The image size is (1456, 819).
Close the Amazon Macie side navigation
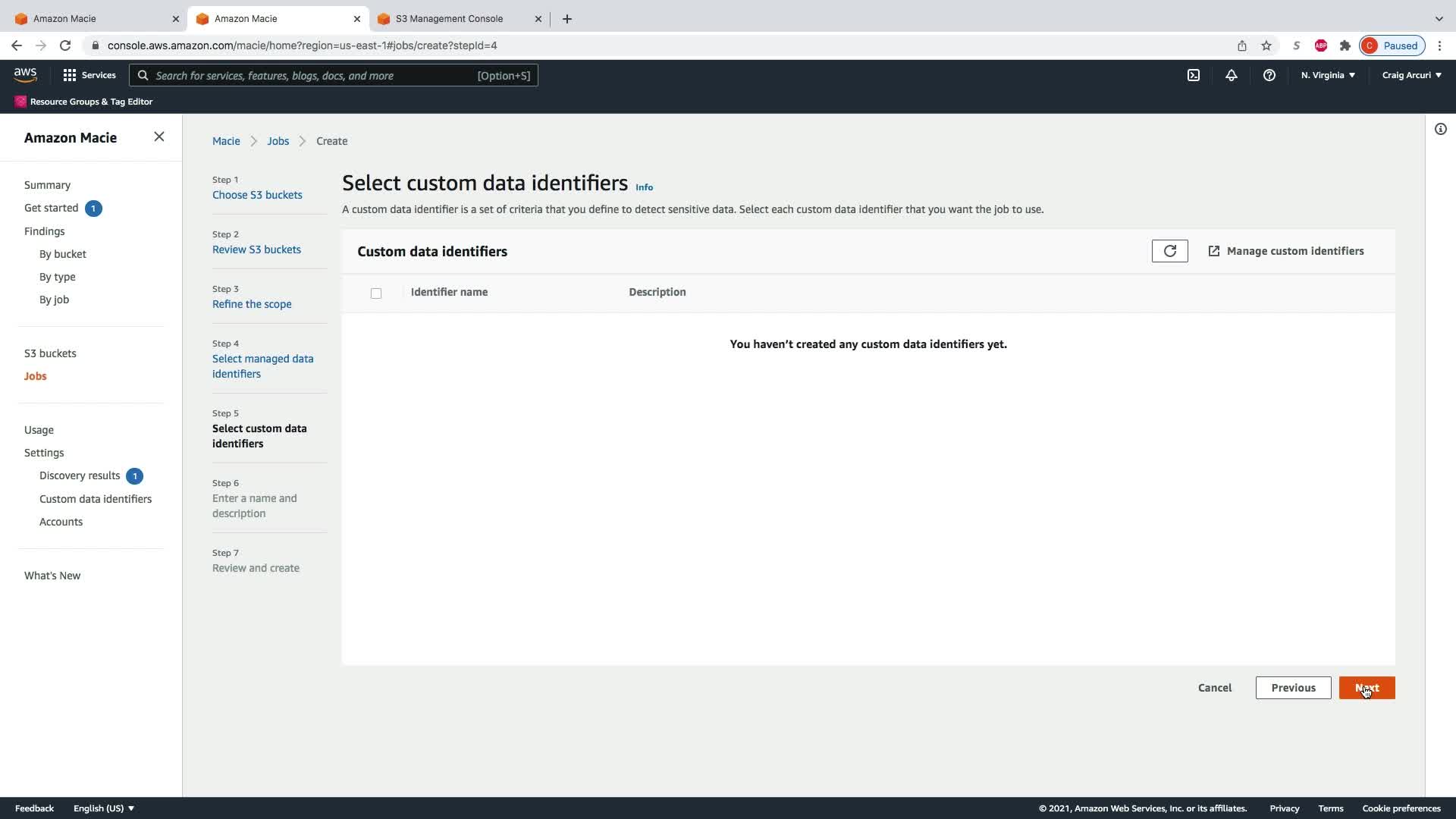tap(158, 136)
